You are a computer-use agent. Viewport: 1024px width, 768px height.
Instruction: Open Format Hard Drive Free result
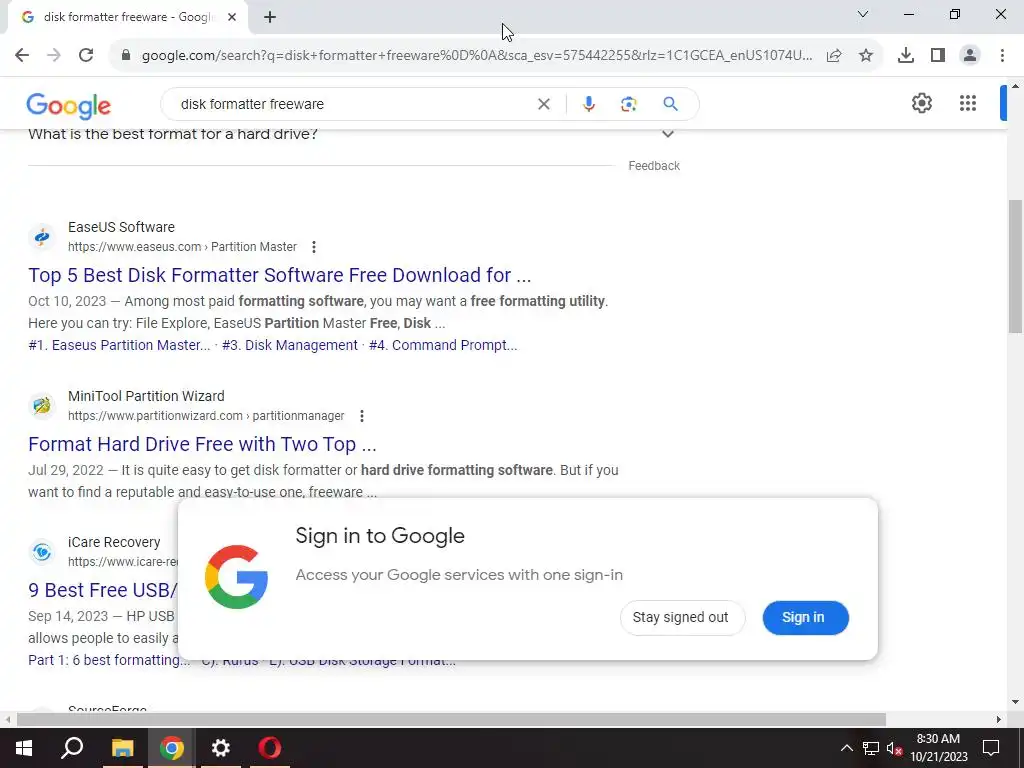(x=202, y=444)
